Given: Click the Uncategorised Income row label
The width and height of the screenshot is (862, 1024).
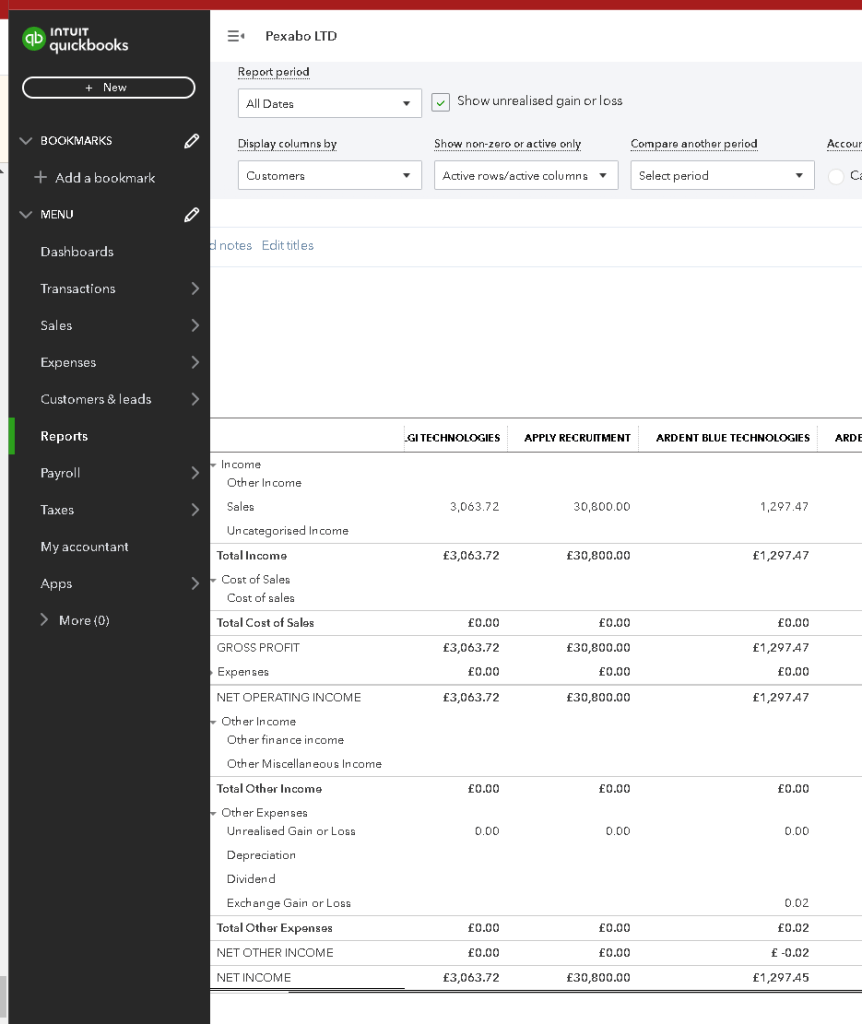Looking at the screenshot, I should coord(287,531).
